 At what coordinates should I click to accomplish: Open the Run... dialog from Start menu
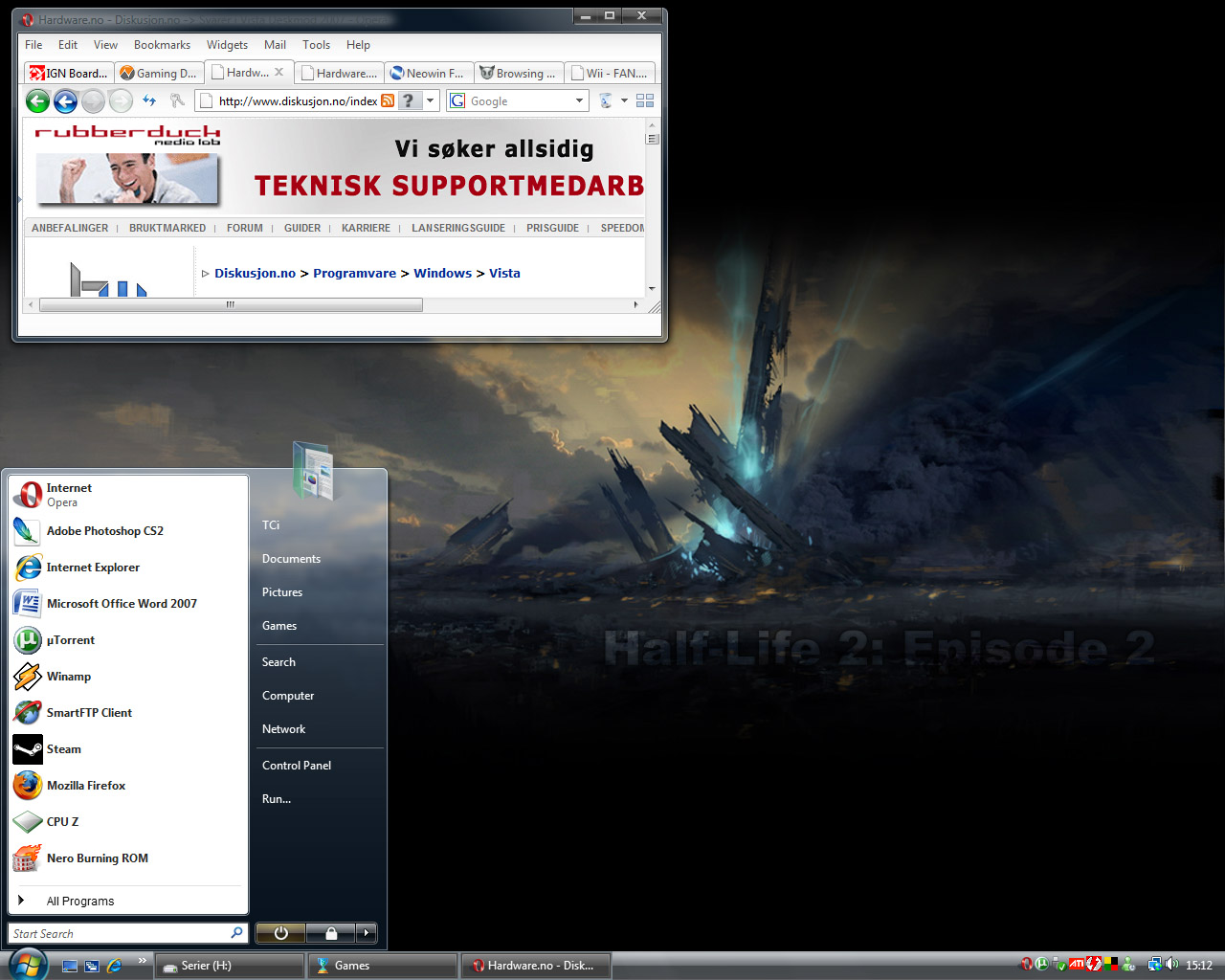(277, 799)
